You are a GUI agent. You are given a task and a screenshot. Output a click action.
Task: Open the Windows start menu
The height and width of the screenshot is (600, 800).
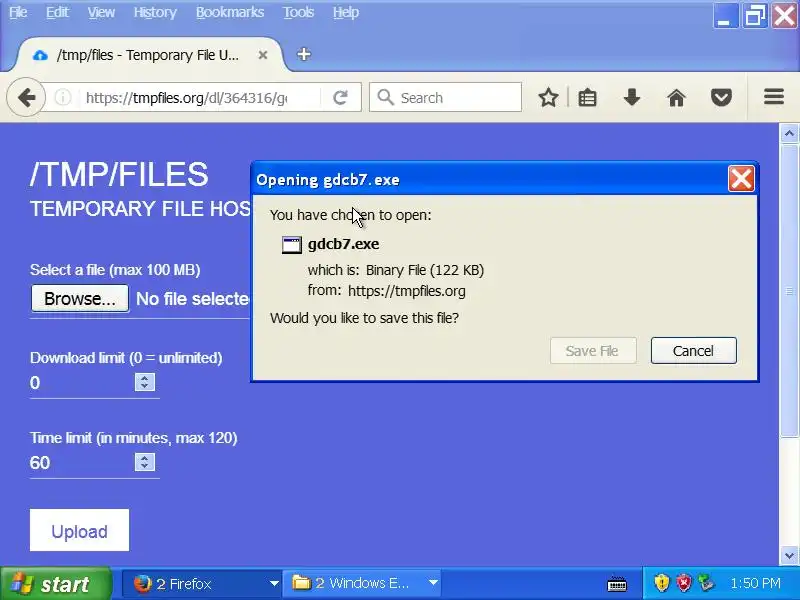(x=55, y=584)
